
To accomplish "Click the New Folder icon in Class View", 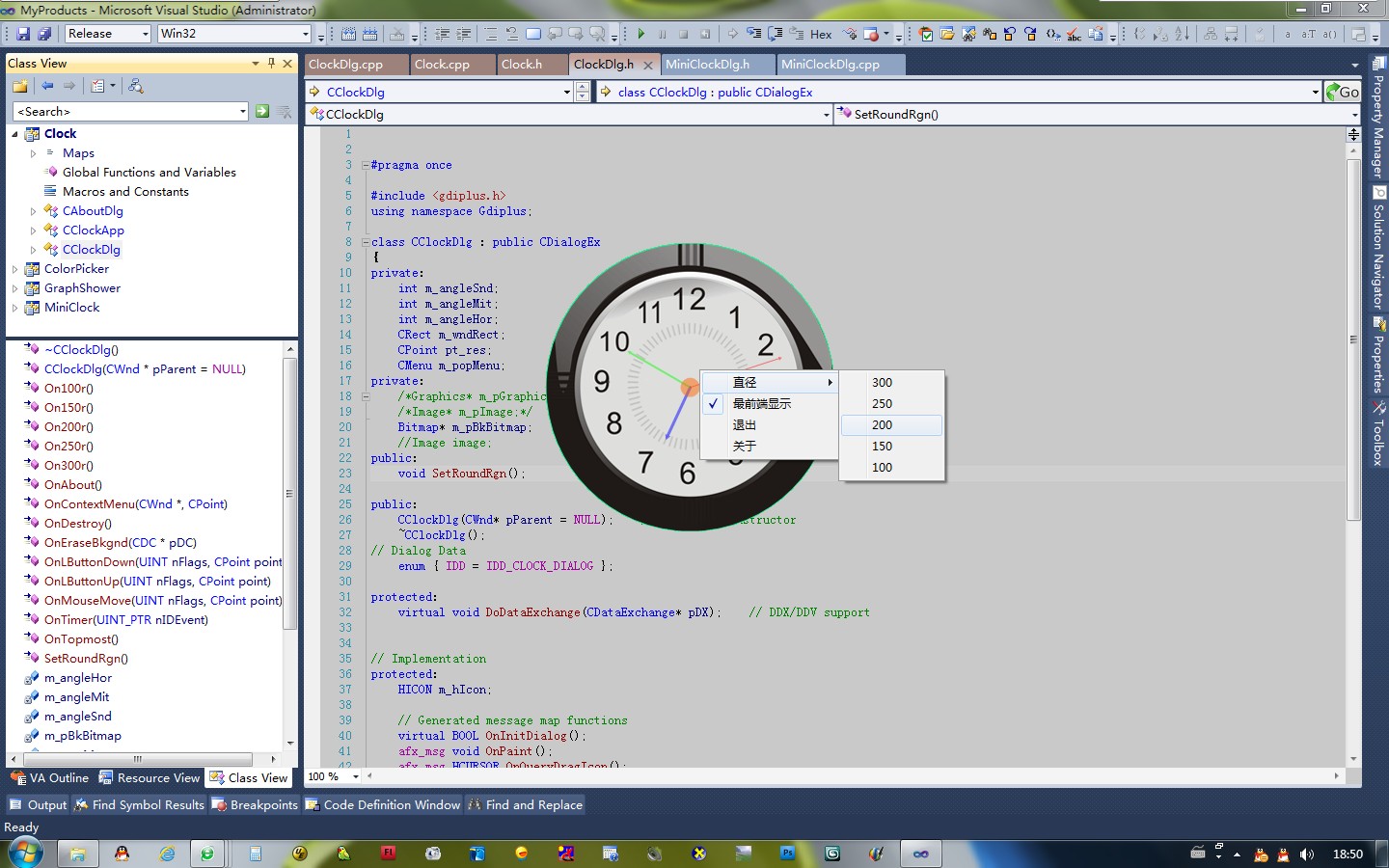I will point(20,86).
